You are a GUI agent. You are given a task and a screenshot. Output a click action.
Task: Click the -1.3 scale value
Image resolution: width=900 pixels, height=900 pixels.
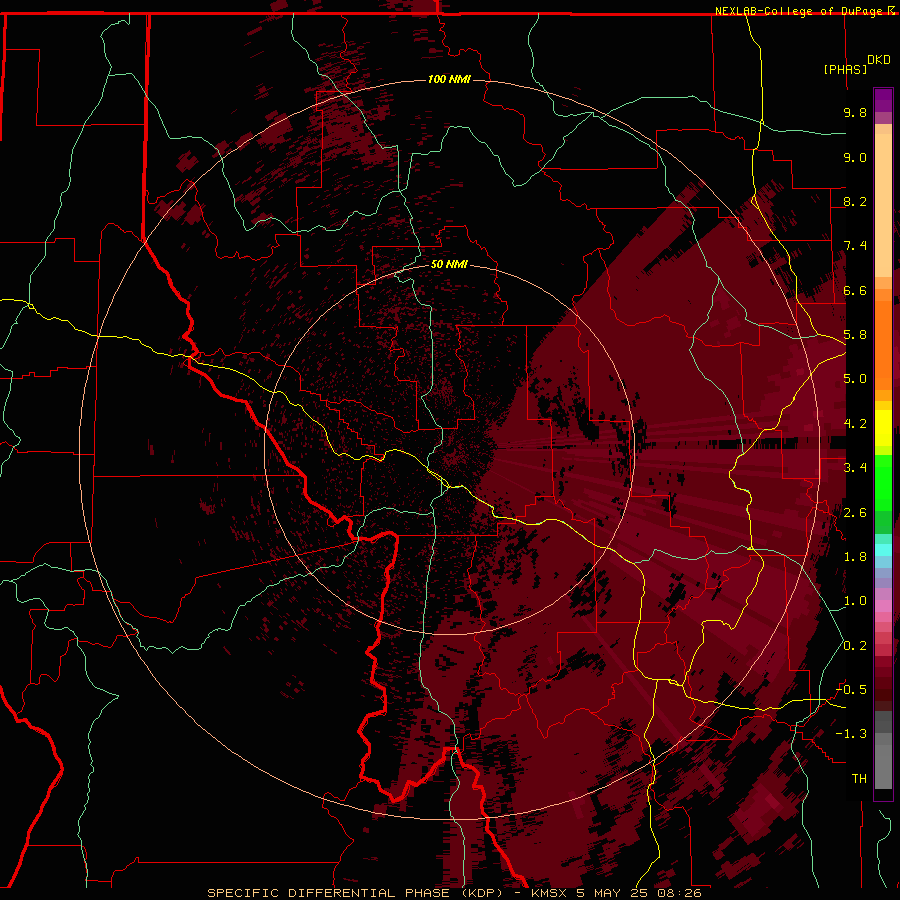[851, 734]
